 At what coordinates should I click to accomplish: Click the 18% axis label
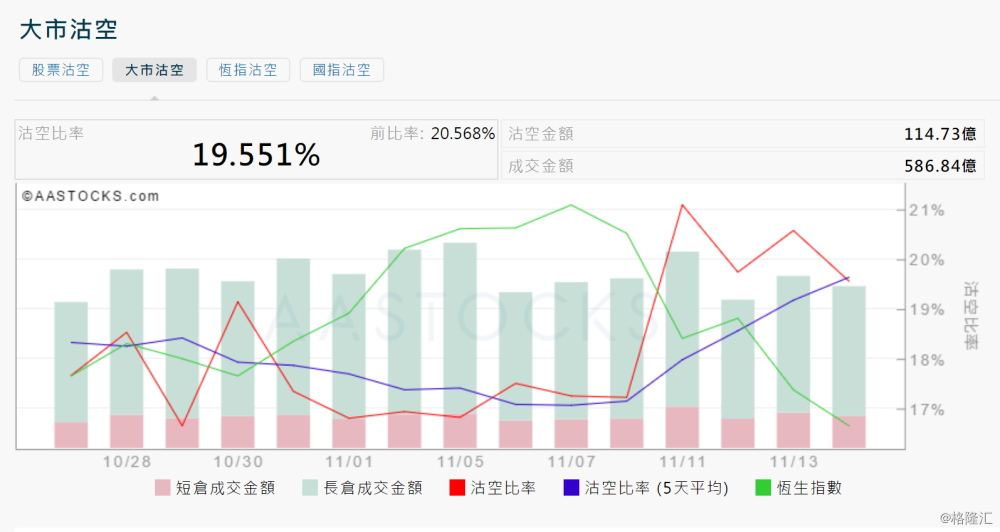click(927, 360)
